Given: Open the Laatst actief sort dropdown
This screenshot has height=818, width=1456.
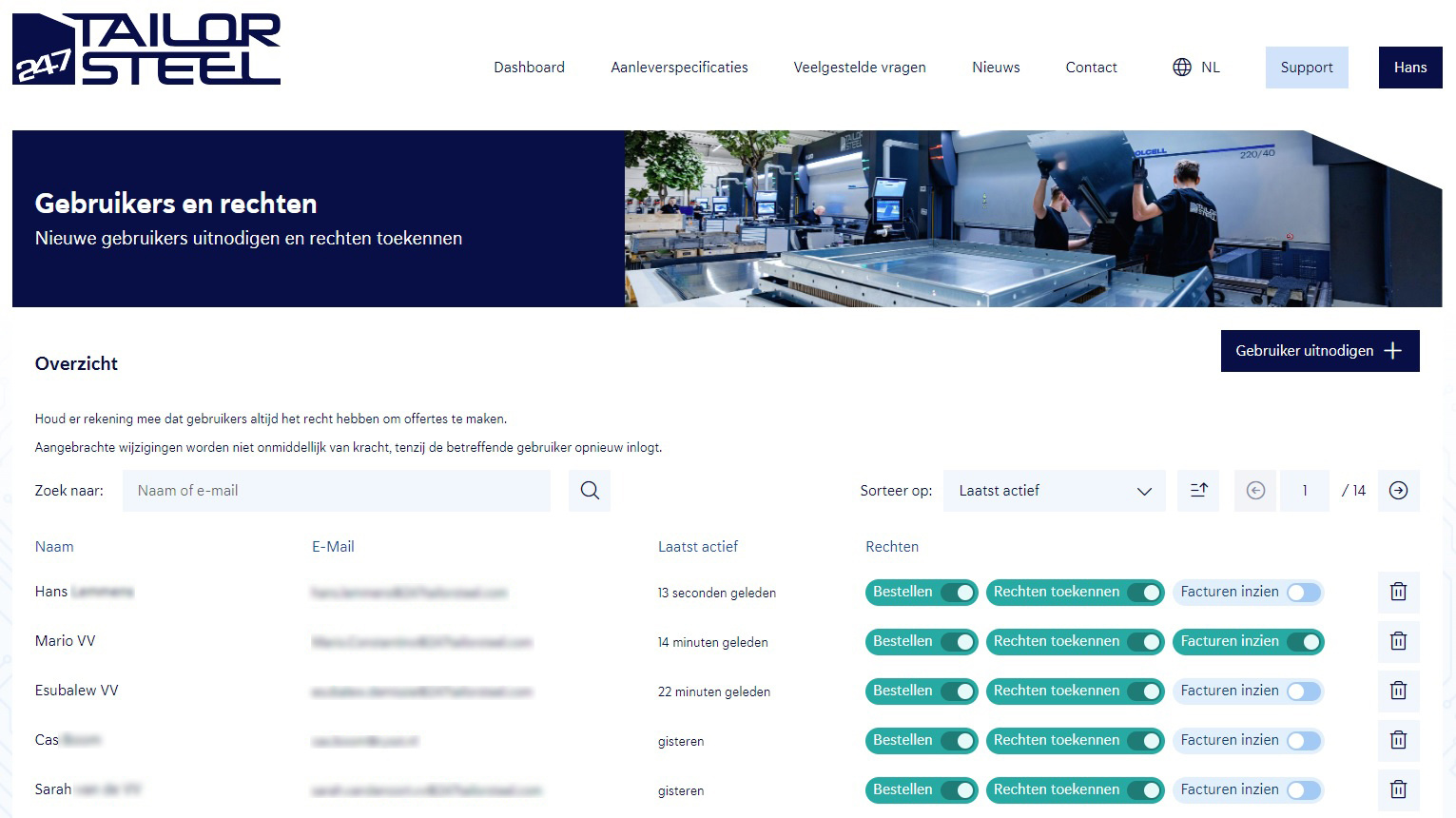Looking at the screenshot, I should click(1054, 491).
